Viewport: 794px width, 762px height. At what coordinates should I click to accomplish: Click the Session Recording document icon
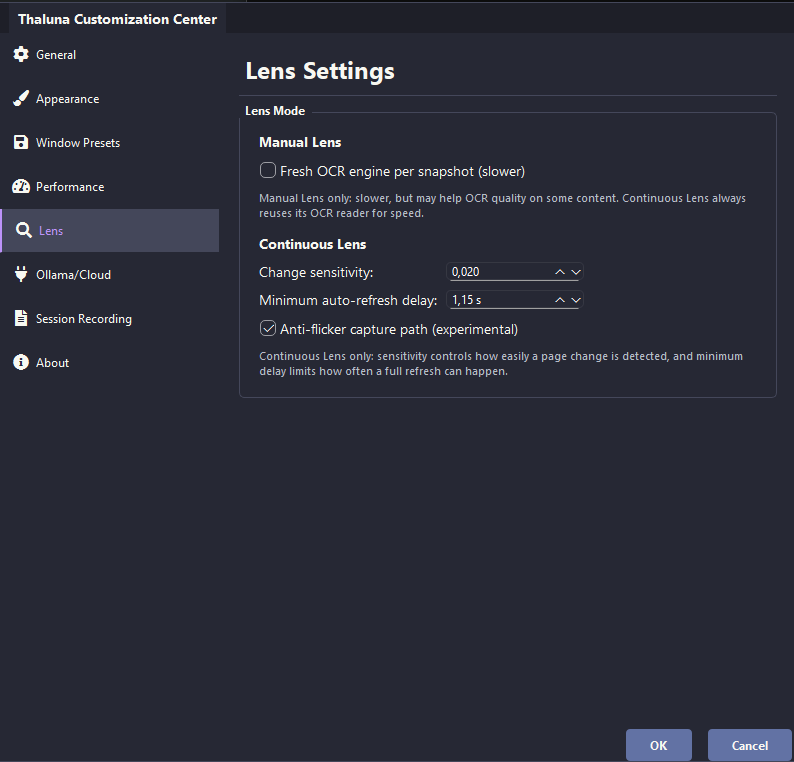pos(21,318)
